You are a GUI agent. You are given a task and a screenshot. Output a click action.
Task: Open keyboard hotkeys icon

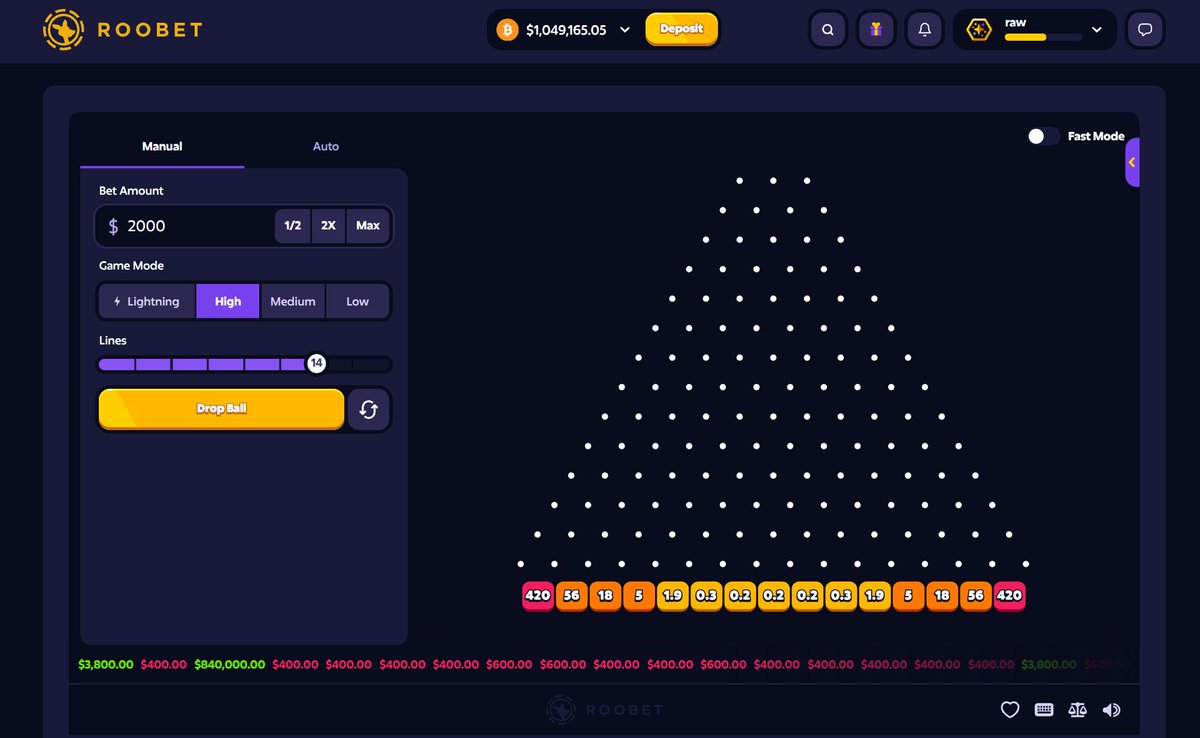pos(1044,710)
